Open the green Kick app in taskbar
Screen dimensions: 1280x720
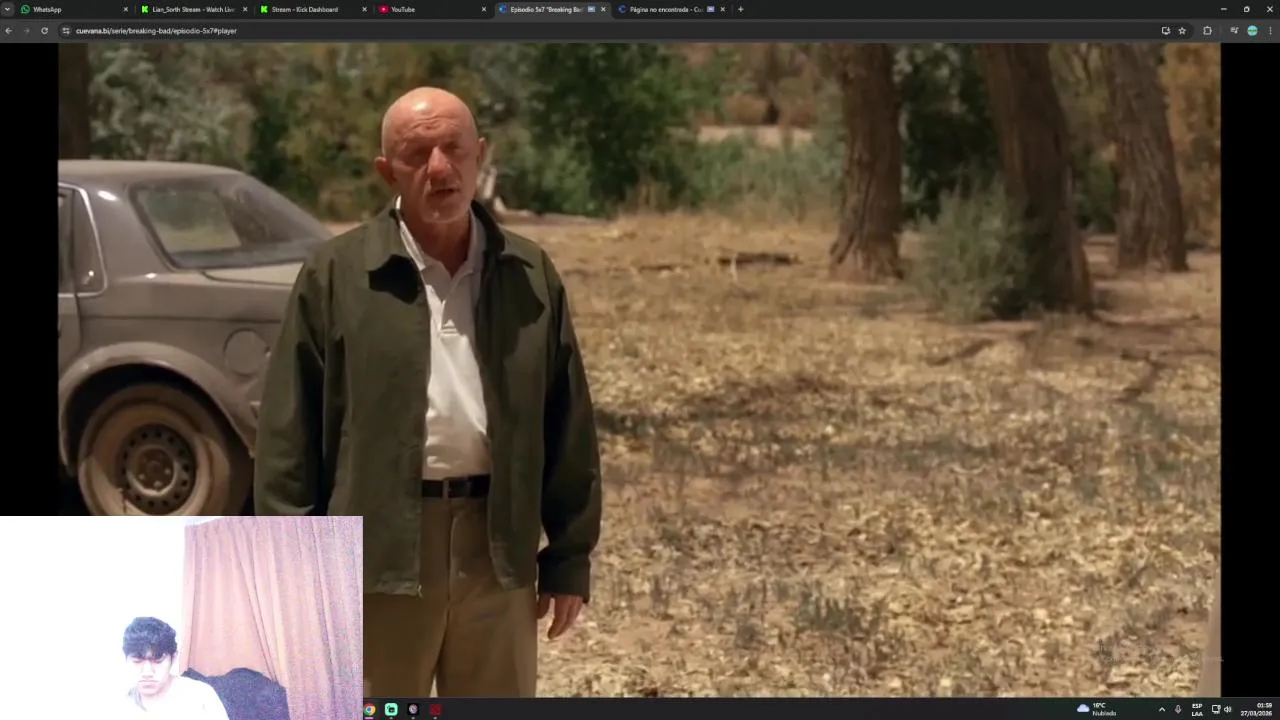coord(391,710)
